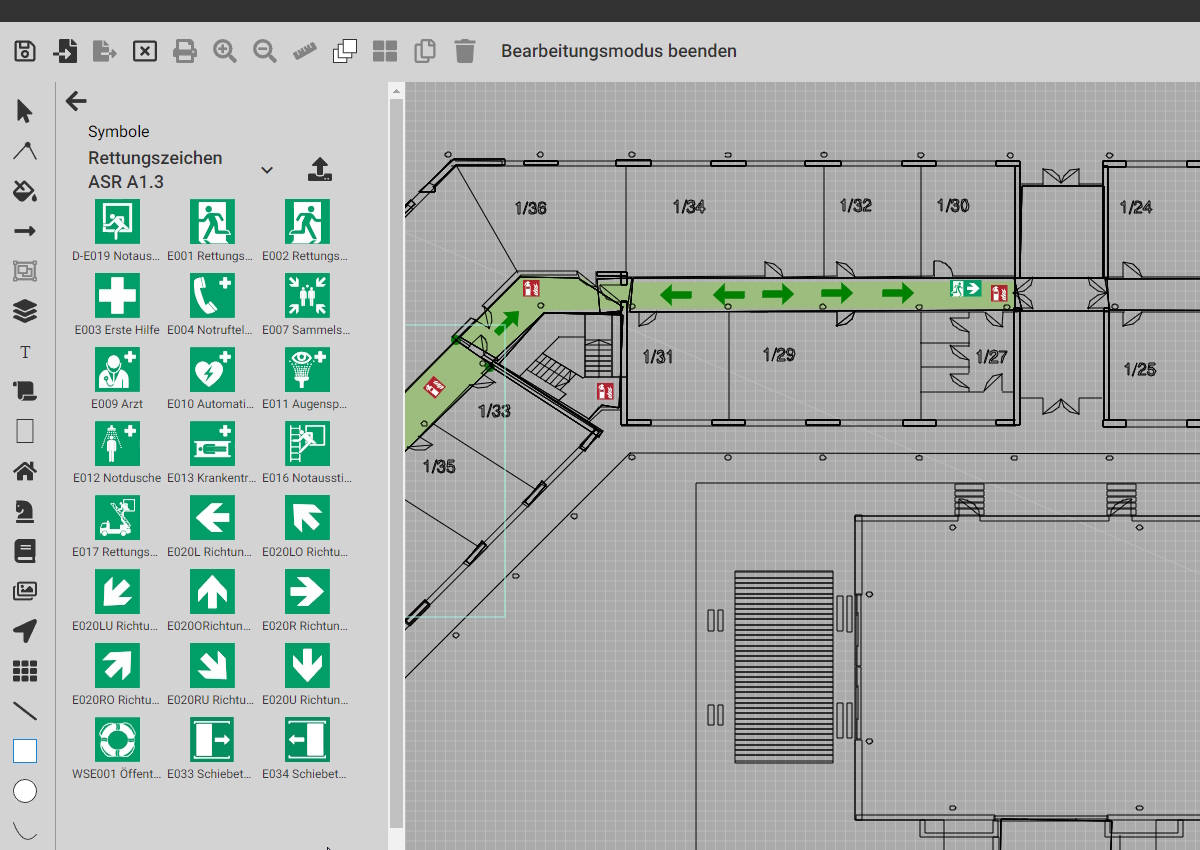This screenshot has height=850, width=1200.
Task: Choose the E003 Erste Hilfe symbol
Action: [x=117, y=296]
